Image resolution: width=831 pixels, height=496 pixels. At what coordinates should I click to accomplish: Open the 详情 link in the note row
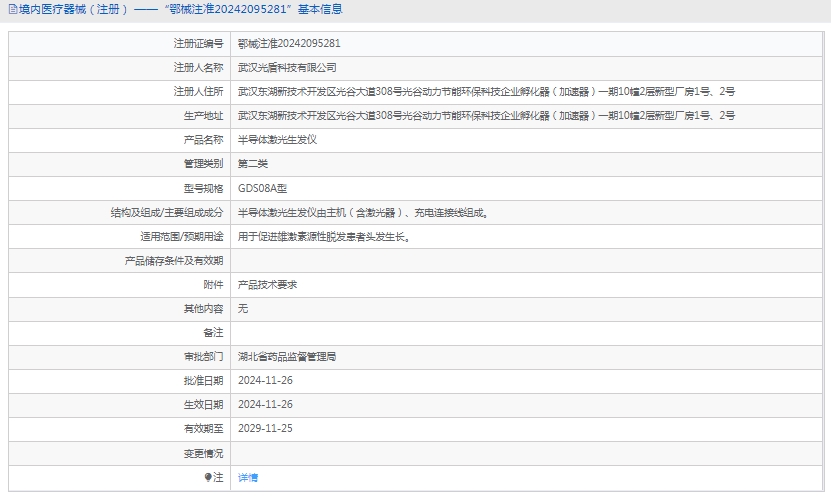click(x=248, y=478)
